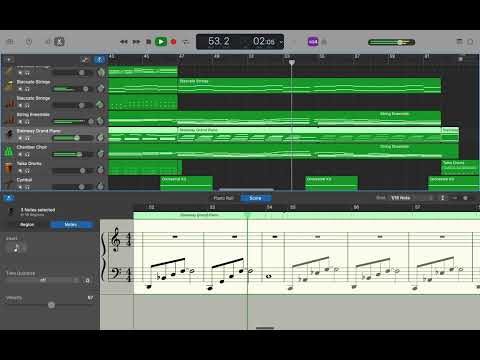This screenshot has height=360, width=480.
Task: Select the Taiko Drums track icon
Action: [x=9, y=168]
